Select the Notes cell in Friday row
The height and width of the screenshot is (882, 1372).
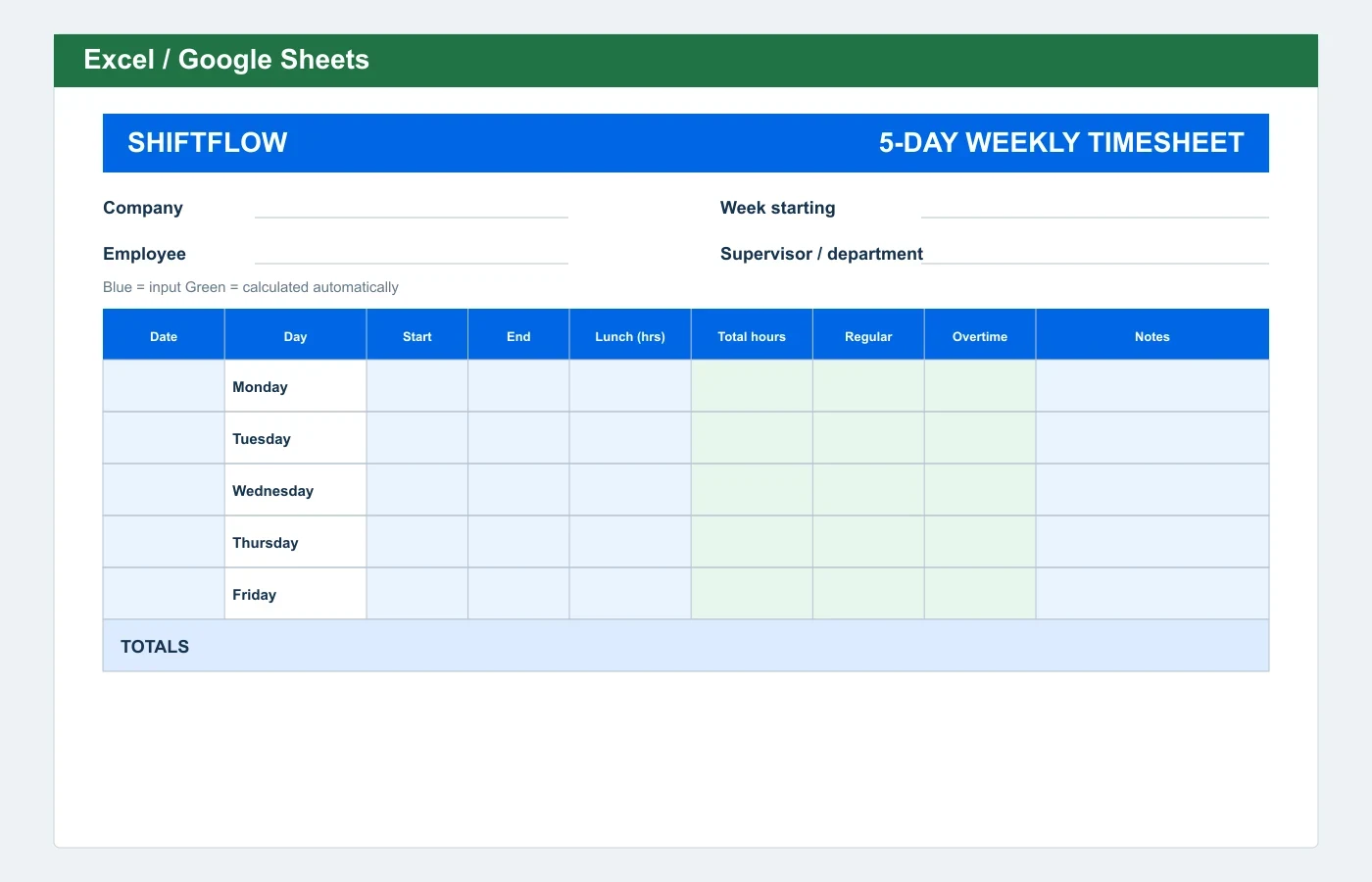click(1152, 594)
